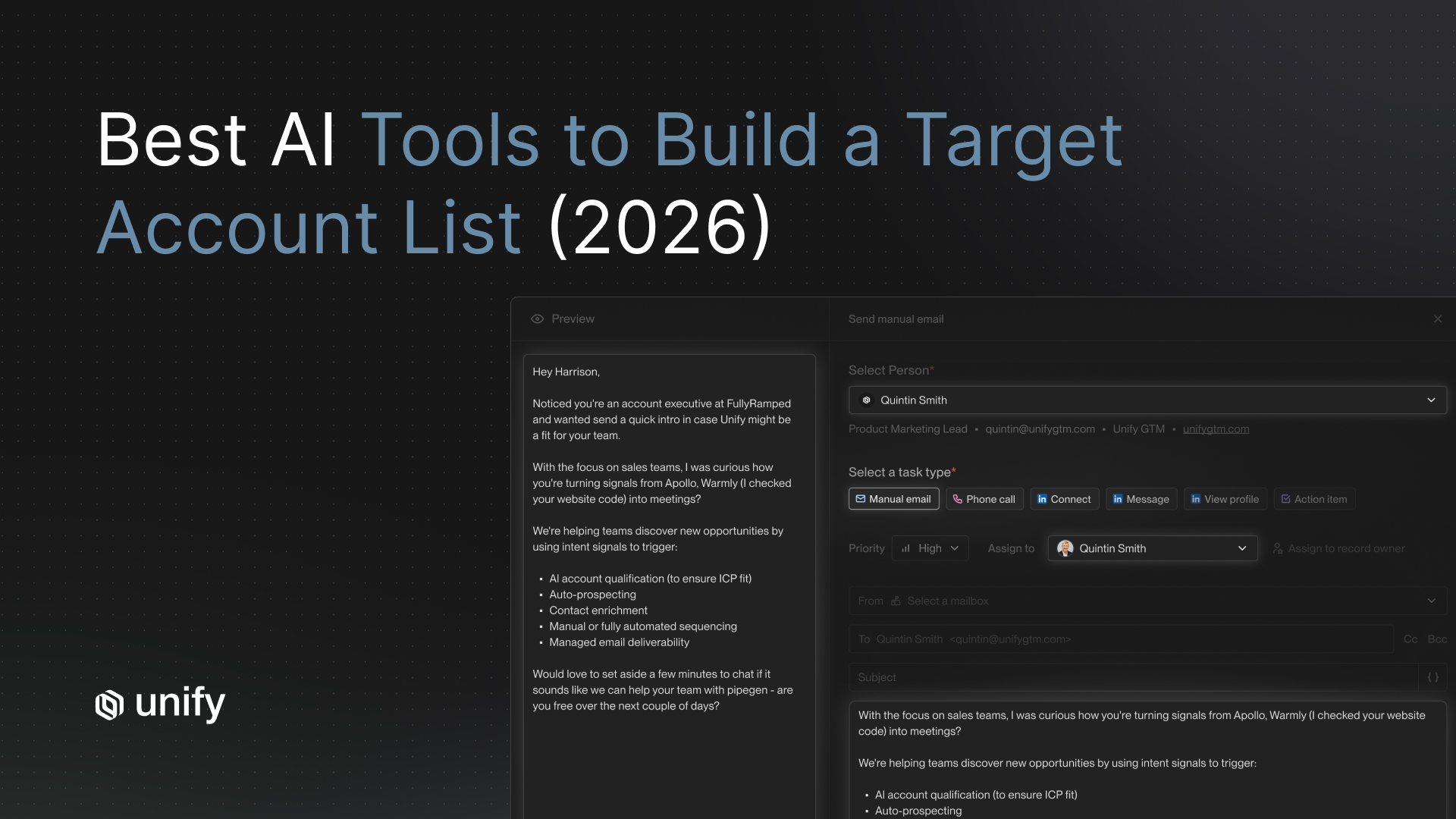Add Bcc recipients

1437,639
